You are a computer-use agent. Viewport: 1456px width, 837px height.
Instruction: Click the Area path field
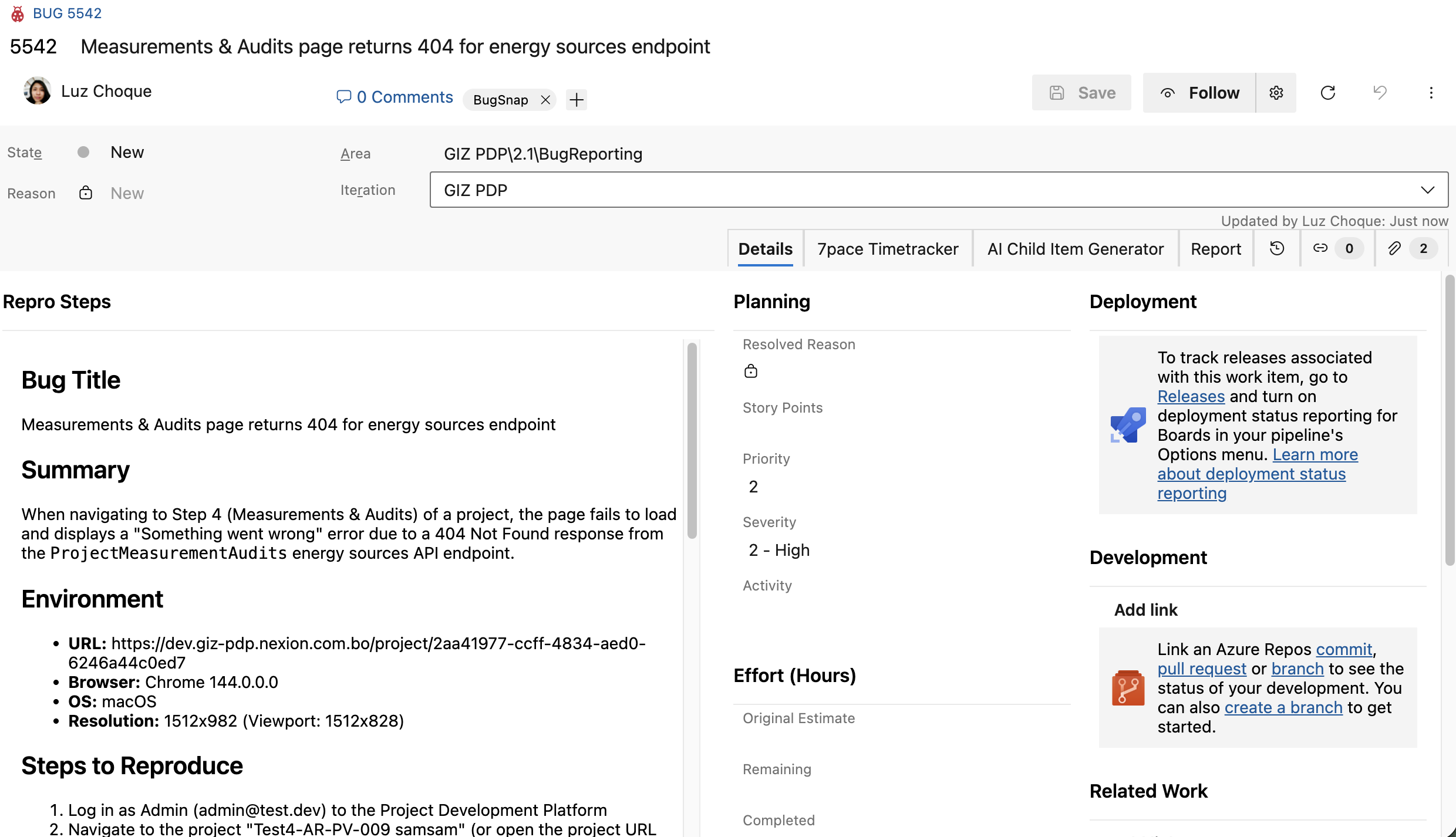543,154
